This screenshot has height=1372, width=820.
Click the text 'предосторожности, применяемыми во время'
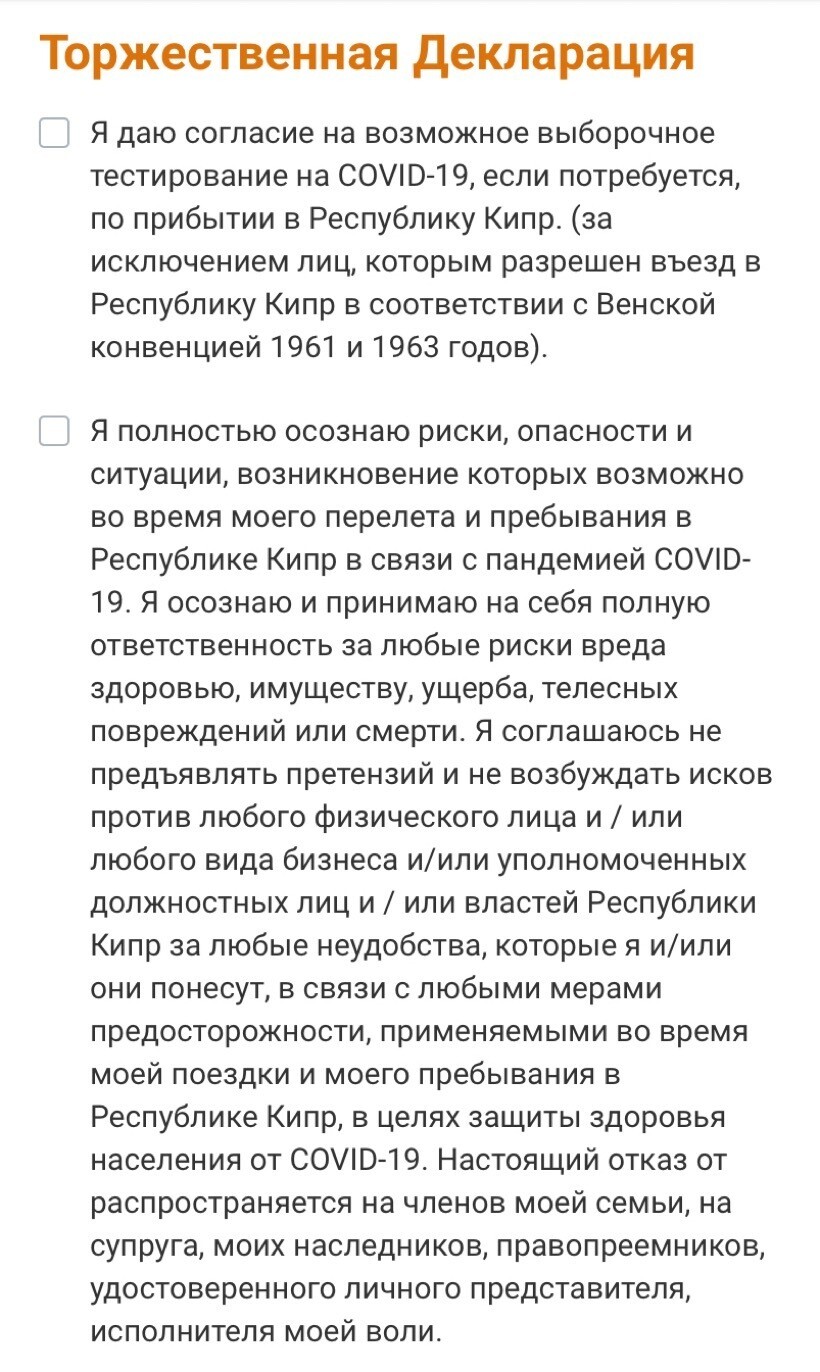418,1031
